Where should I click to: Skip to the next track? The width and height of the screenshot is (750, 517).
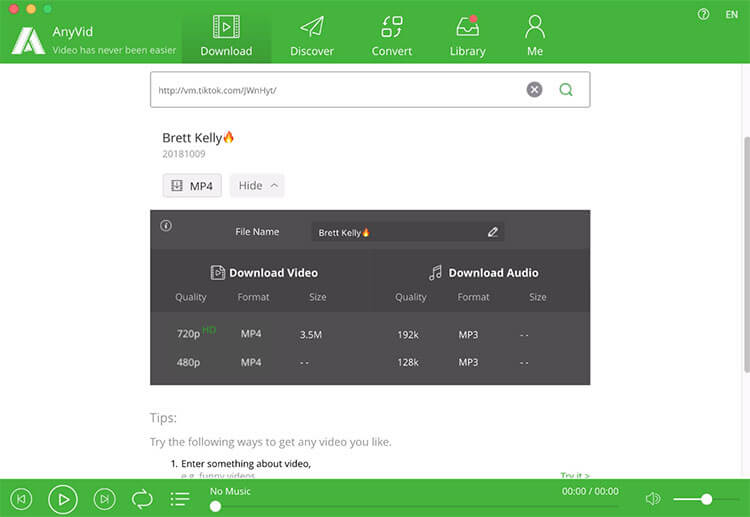[104, 499]
